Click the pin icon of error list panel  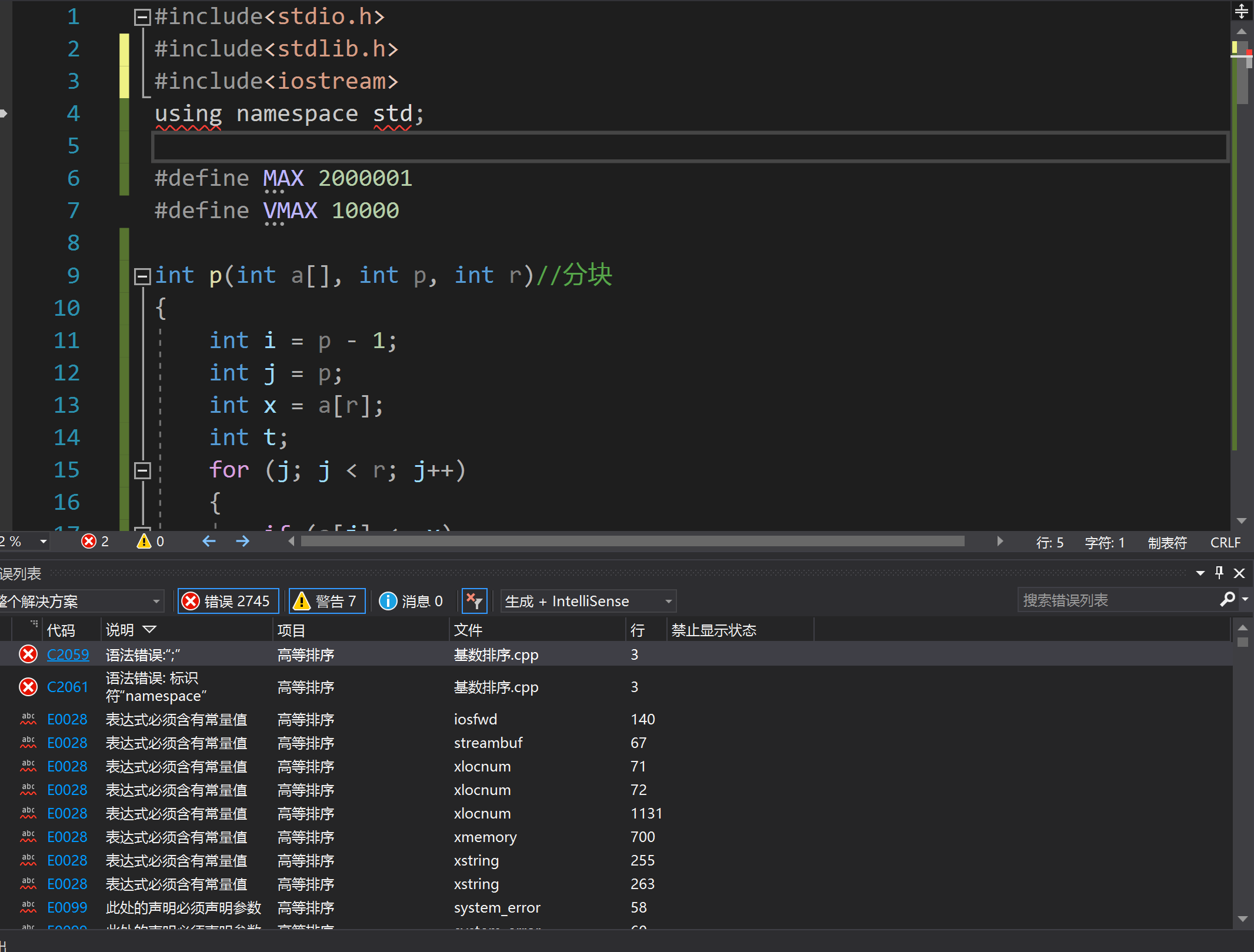click(x=1219, y=573)
